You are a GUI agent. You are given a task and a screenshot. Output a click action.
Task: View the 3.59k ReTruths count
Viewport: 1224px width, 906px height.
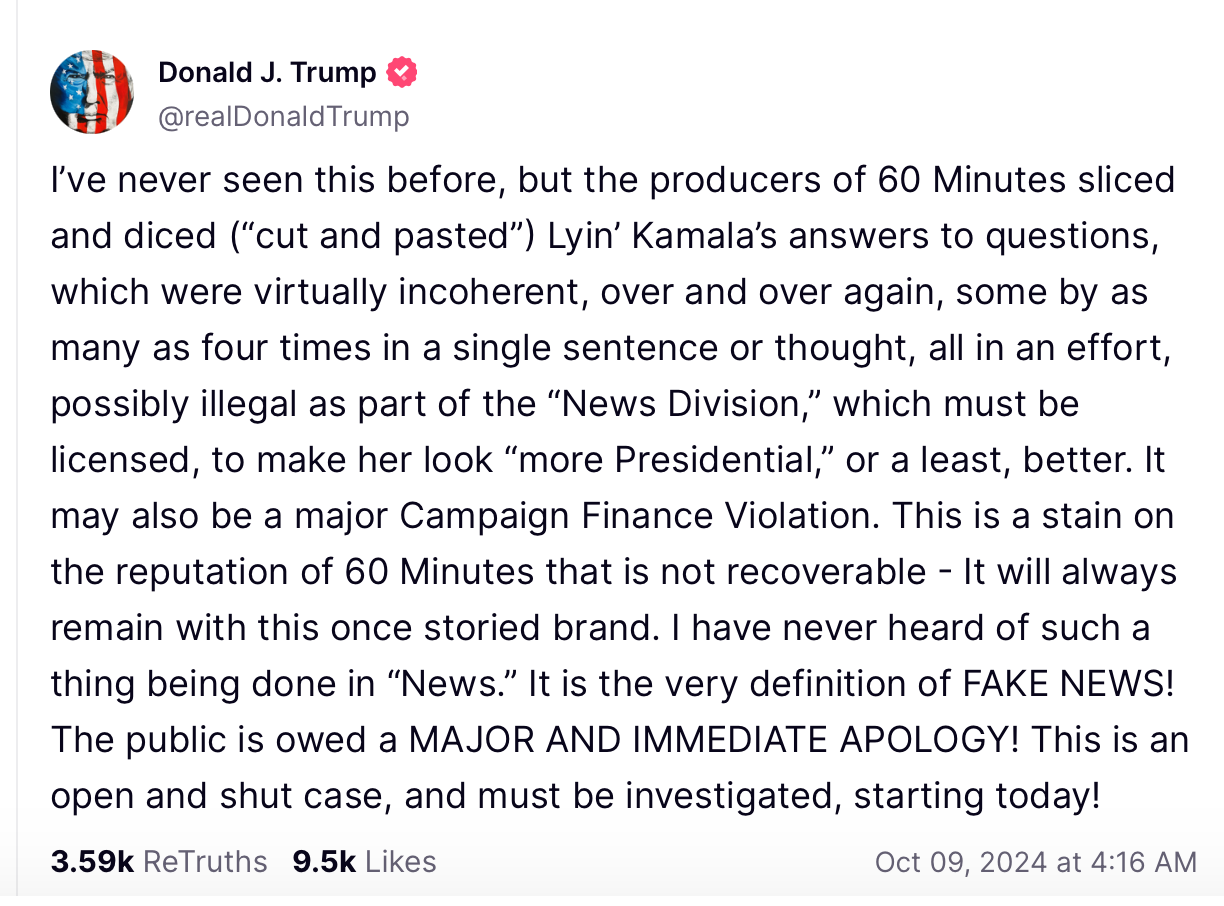point(92,861)
